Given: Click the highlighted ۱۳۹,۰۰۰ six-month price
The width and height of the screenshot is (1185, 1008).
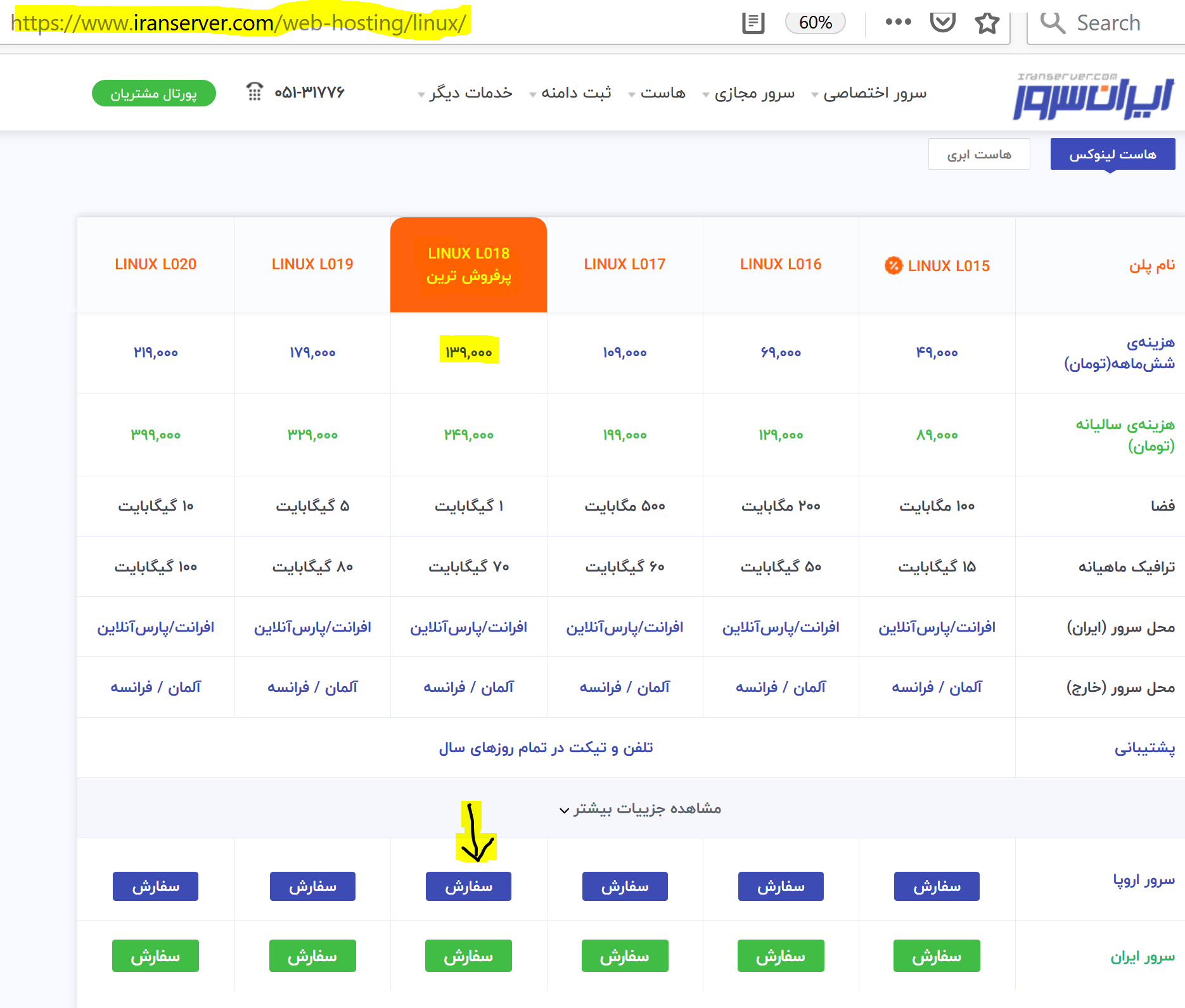Looking at the screenshot, I should click(x=469, y=352).
